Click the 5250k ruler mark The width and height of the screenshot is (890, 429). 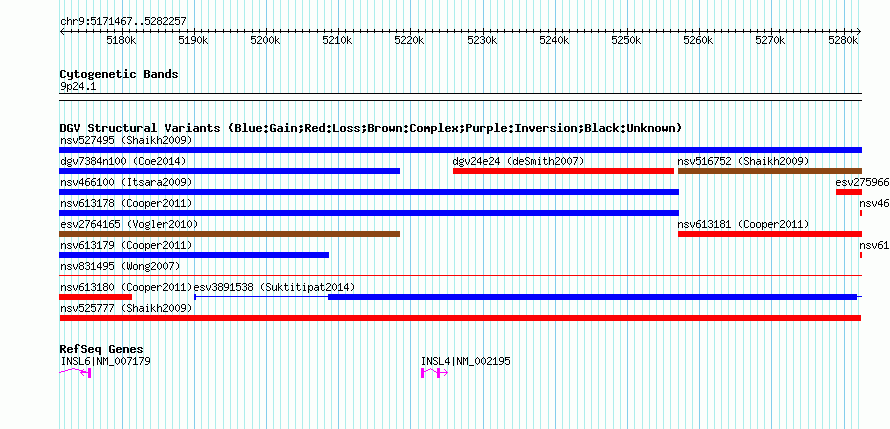tap(626, 41)
